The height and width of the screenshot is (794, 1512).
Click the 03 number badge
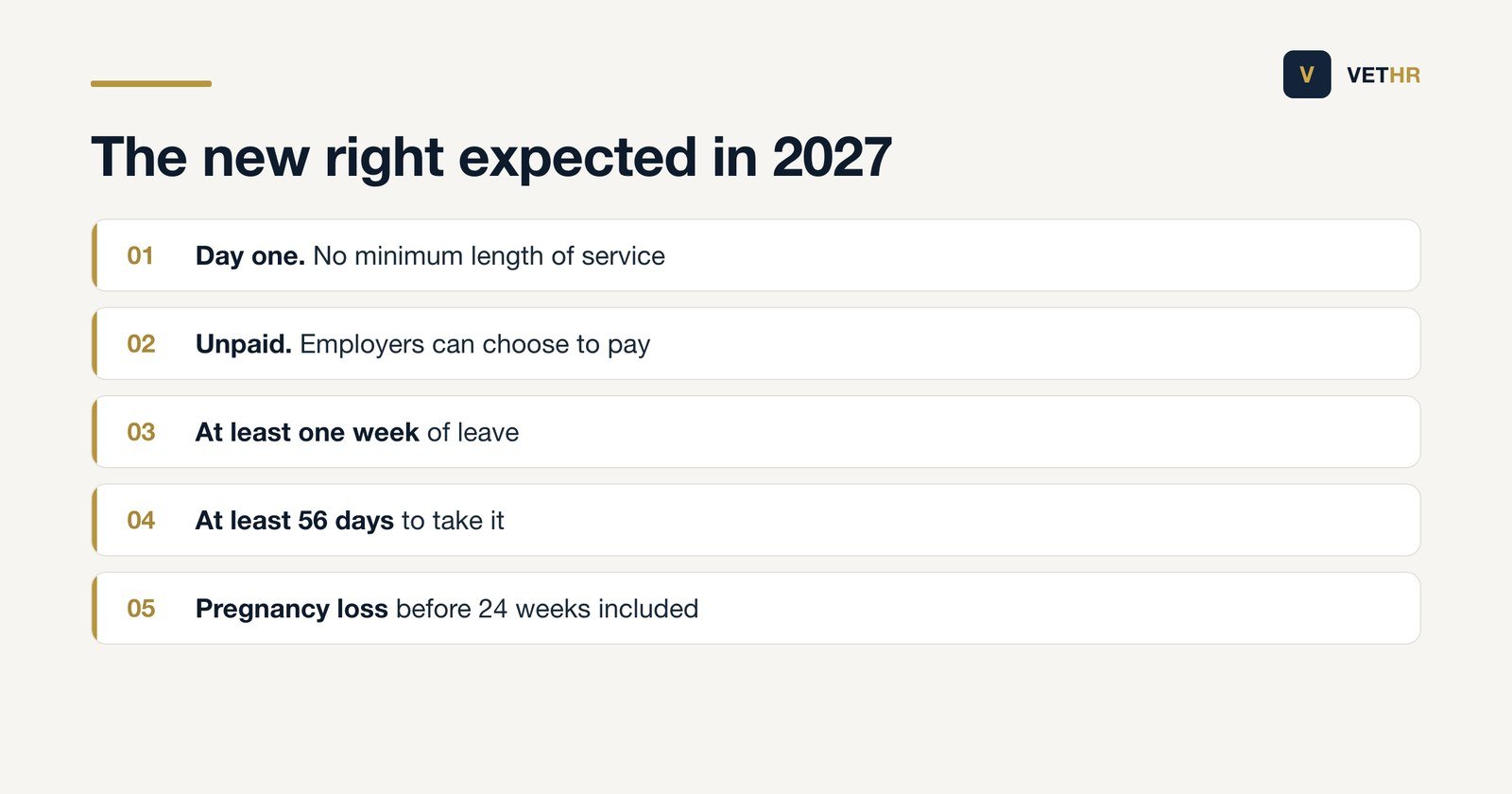[x=141, y=432]
